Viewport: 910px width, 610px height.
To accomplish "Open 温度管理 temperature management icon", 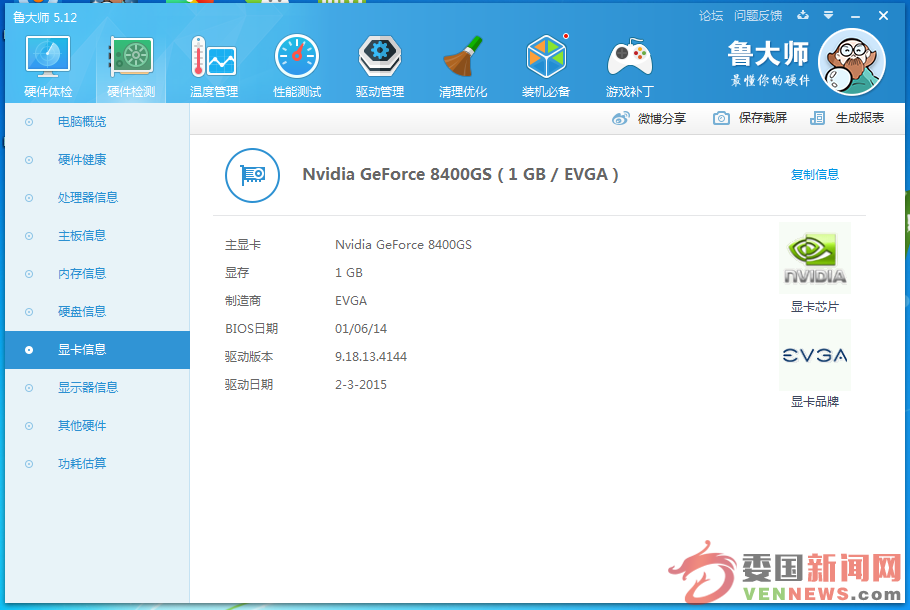I will 214,57.
